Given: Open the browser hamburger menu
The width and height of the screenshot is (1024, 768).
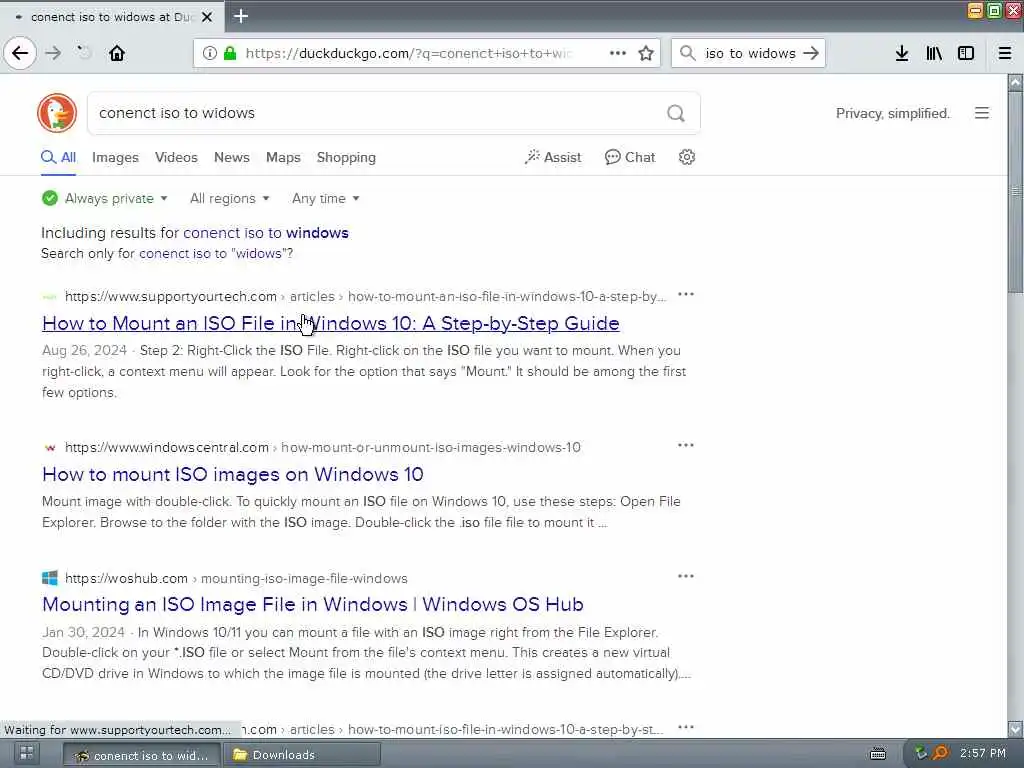Looking at the screenshot, I should coord(1005,53).
